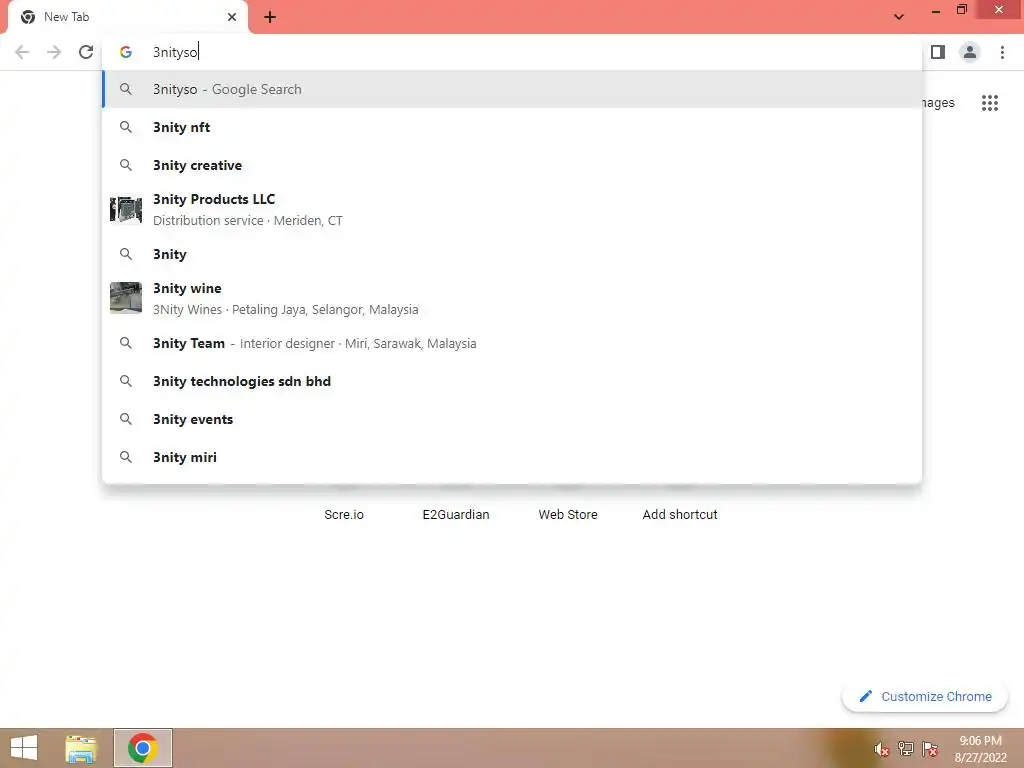This screenshot has width=1024, height=768.
Task: Choose the '3nity nft' suggestion
Action: pyautogui.click(x=512, y=127)
